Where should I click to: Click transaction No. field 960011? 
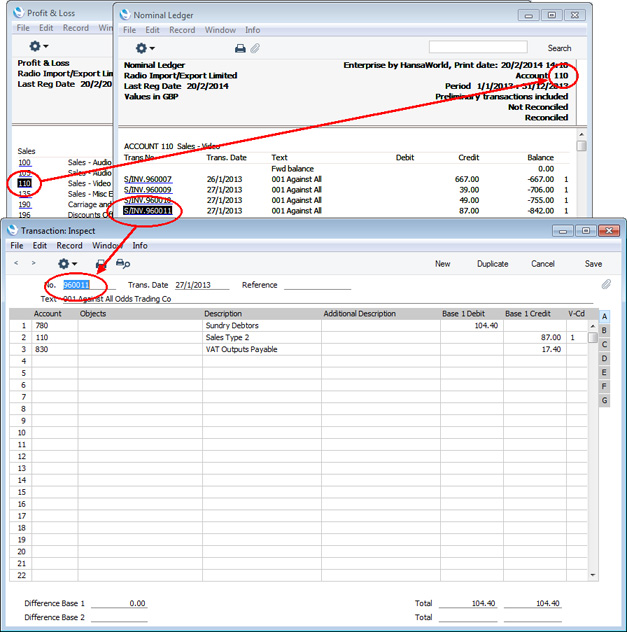[89, 285]
